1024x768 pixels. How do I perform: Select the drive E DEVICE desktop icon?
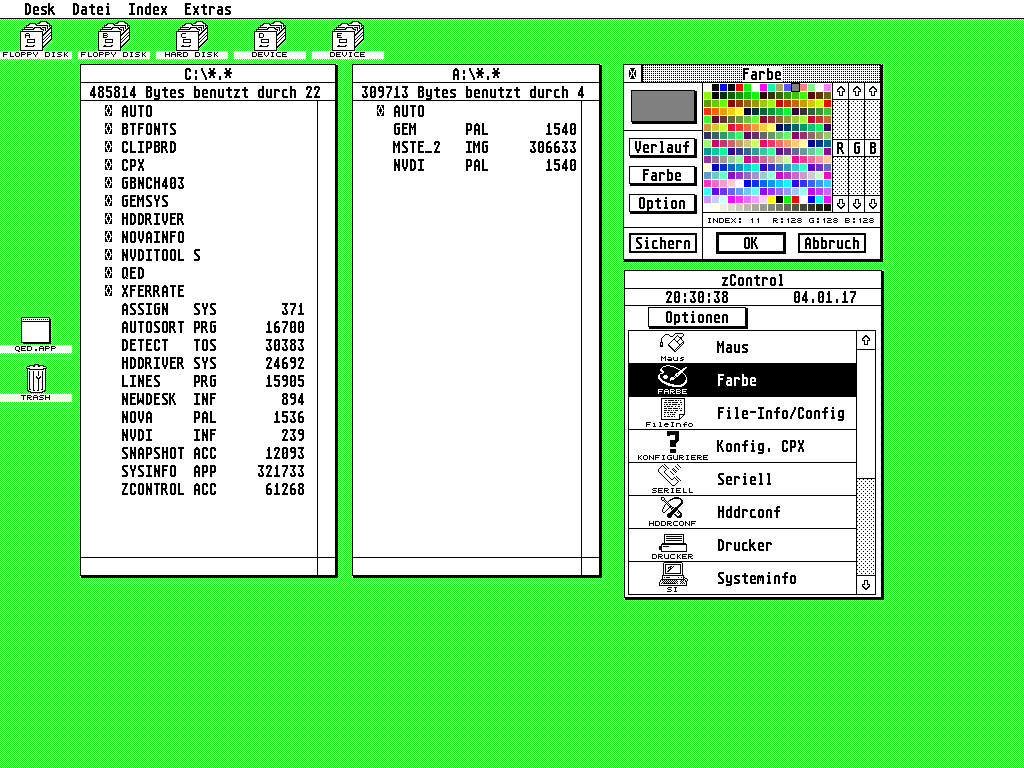coord(347,39)
